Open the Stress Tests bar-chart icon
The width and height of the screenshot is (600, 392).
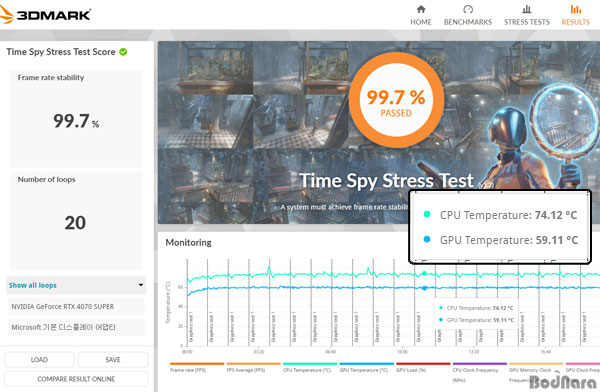(x=527, y=9)
